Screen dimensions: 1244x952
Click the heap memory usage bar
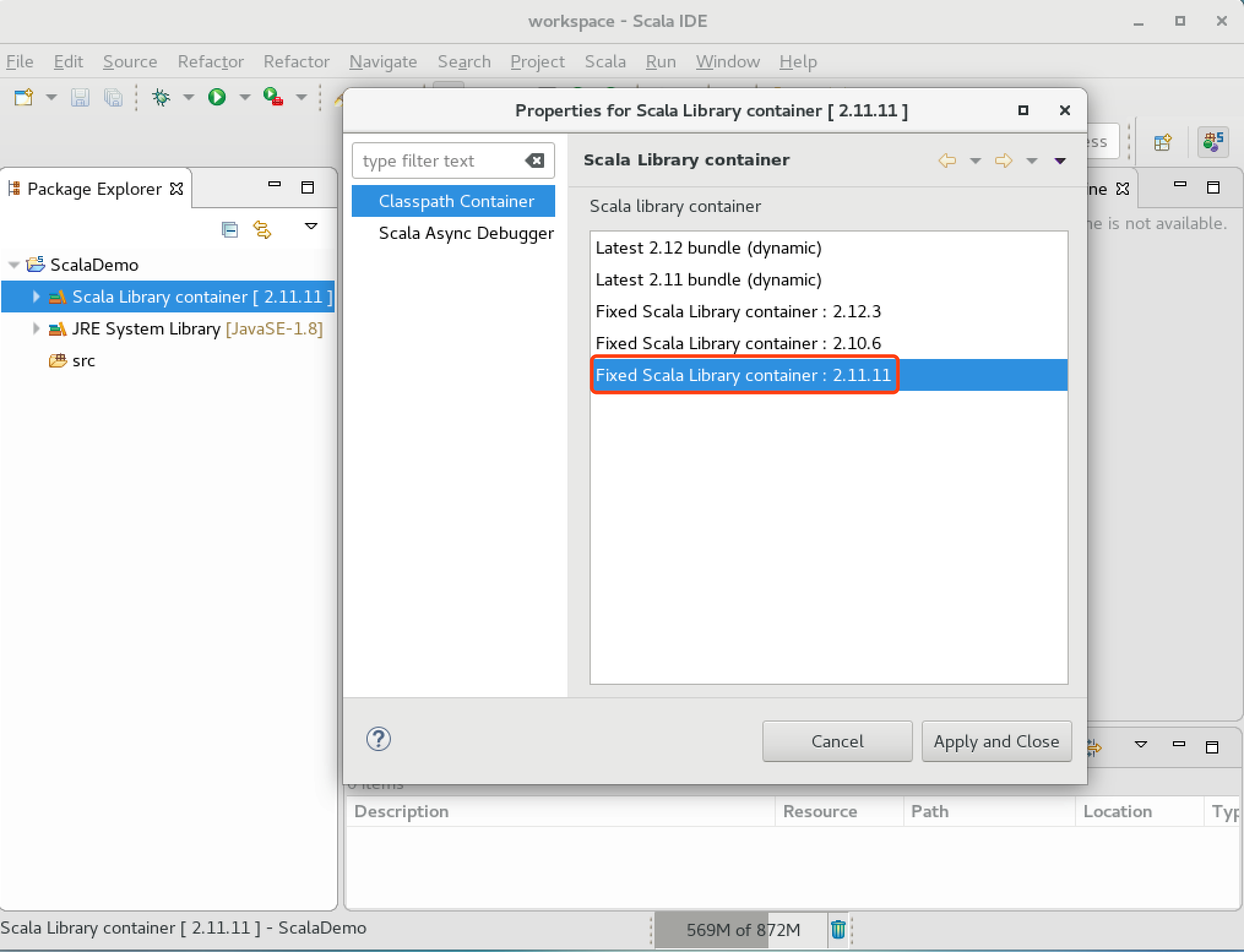pos(742,929)
